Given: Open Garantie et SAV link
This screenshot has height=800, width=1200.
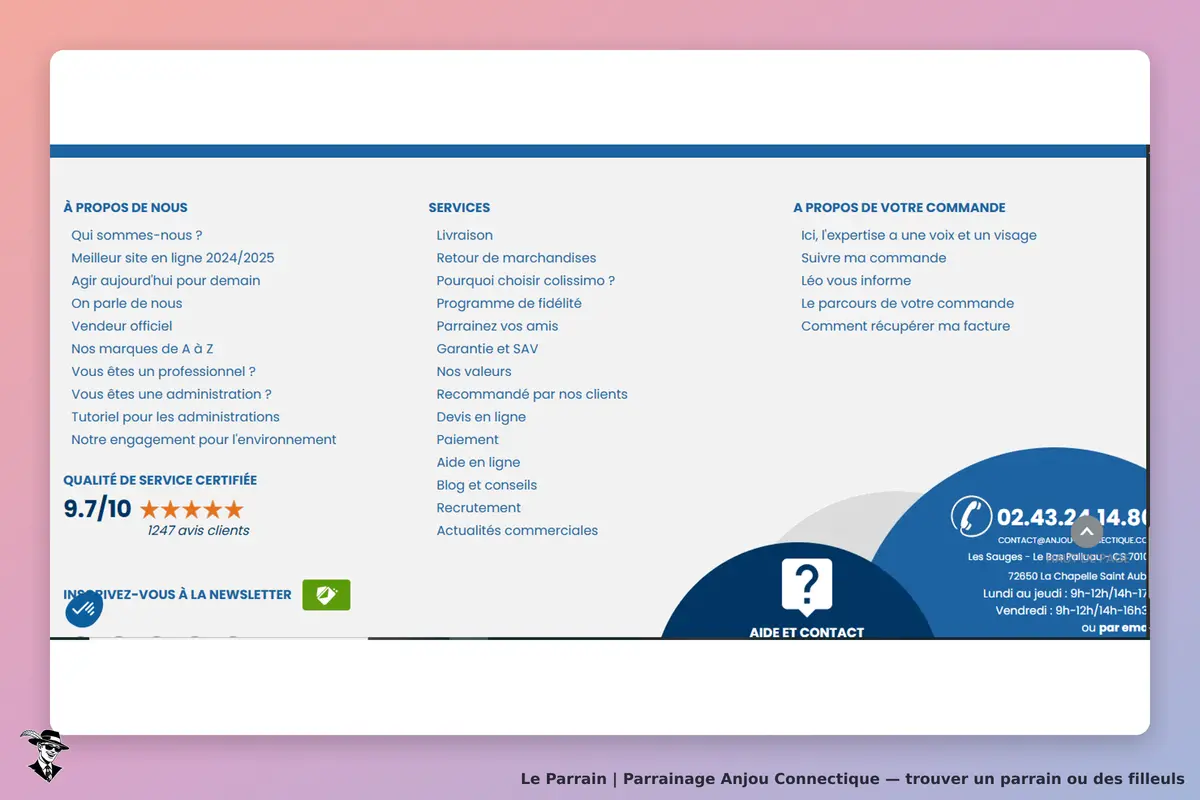Looking at the screenshot, I should 488,349.
